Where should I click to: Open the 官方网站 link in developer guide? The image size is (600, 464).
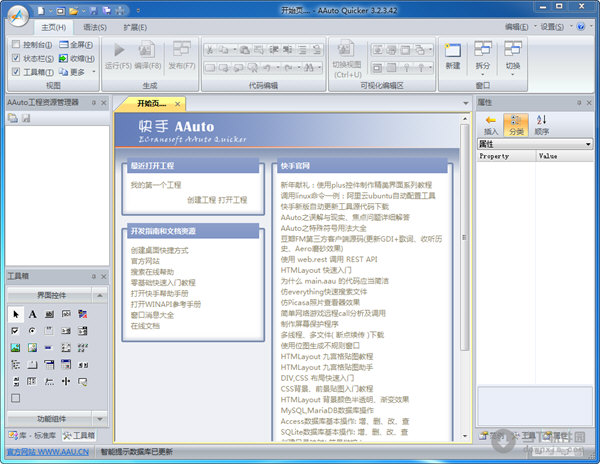(x=145, y=261)
